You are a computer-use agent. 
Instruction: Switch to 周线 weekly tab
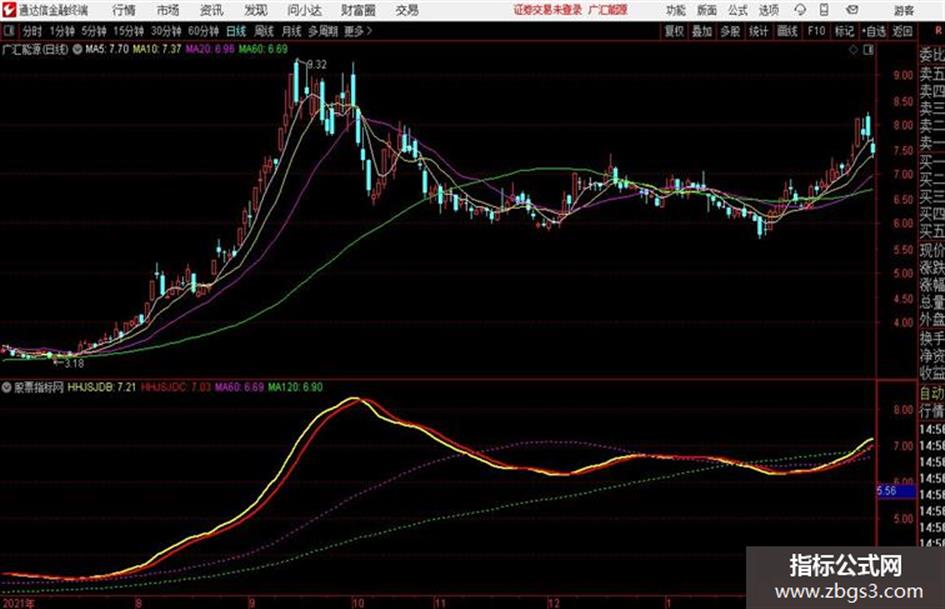(264, 31)
